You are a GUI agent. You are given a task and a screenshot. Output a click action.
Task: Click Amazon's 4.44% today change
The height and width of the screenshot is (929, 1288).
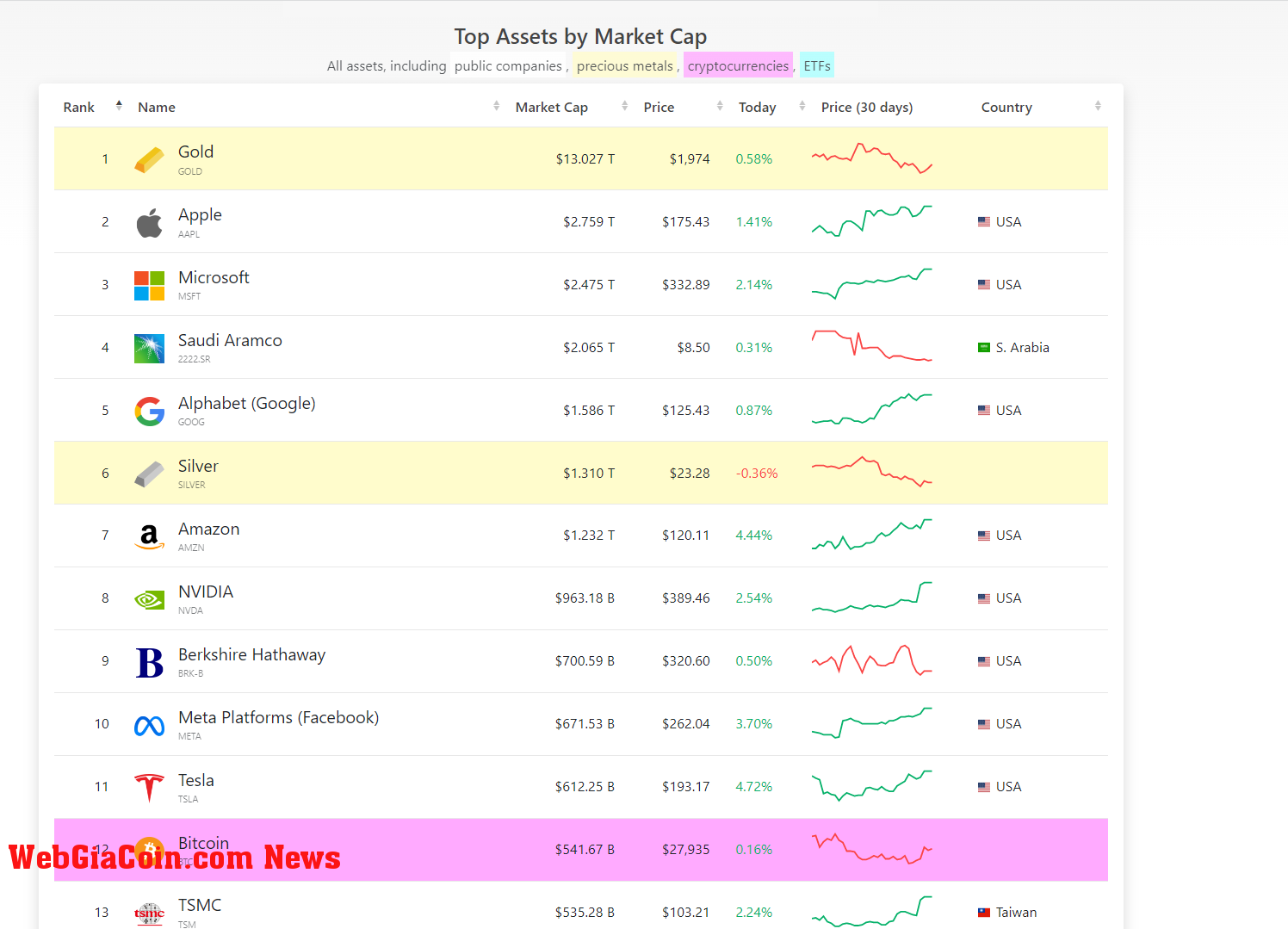(754, 535)
